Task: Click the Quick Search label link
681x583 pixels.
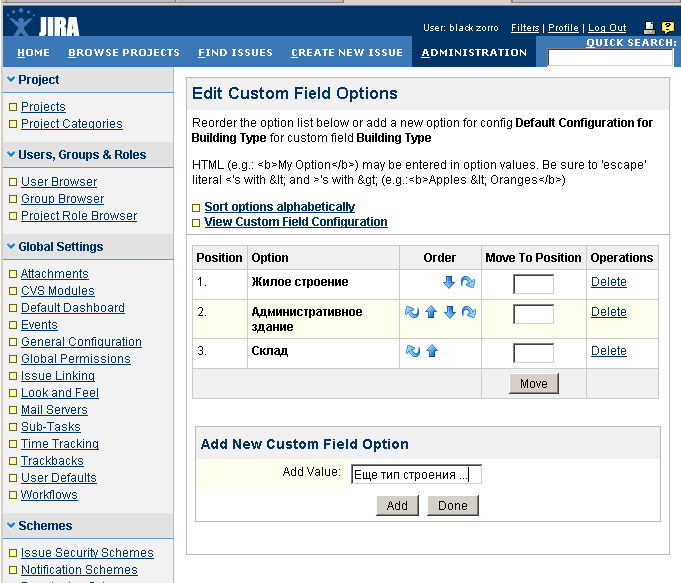Action: tap(631, 43)
